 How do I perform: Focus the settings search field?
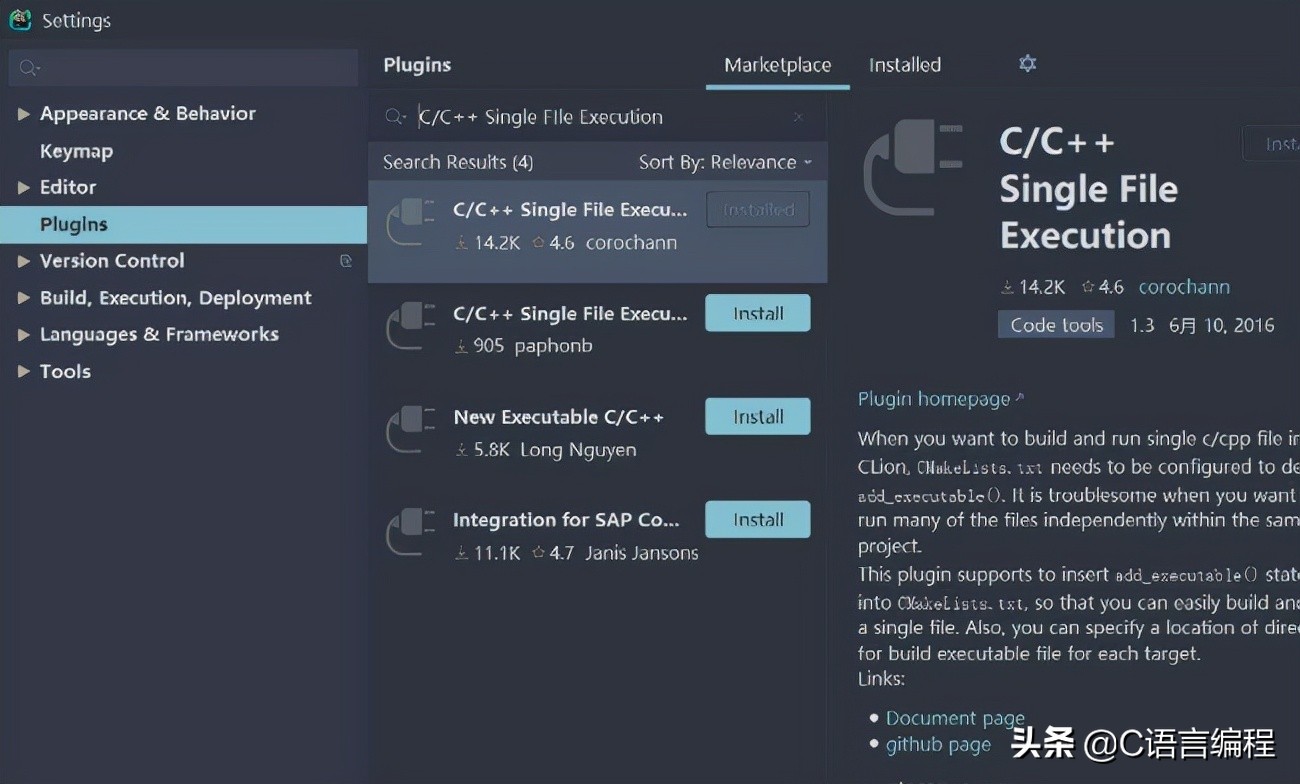pos(184,68)
